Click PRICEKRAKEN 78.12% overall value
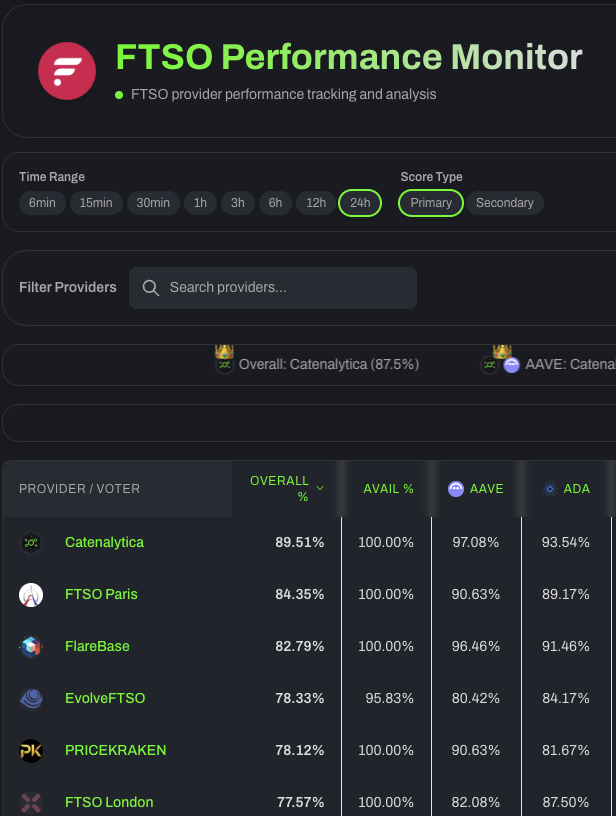This screenshot has height=816, width=616. (x=300, y=750)
